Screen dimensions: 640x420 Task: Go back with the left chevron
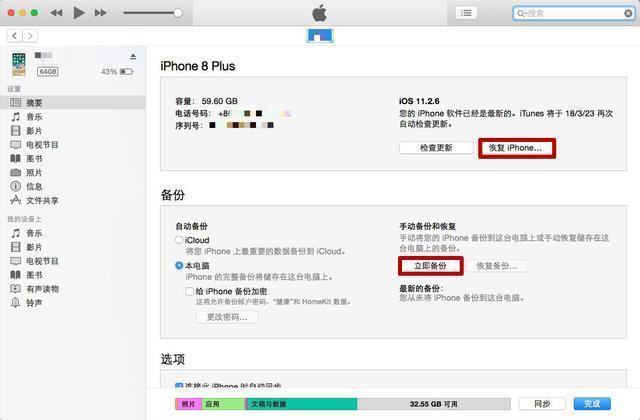coord(15,36)
